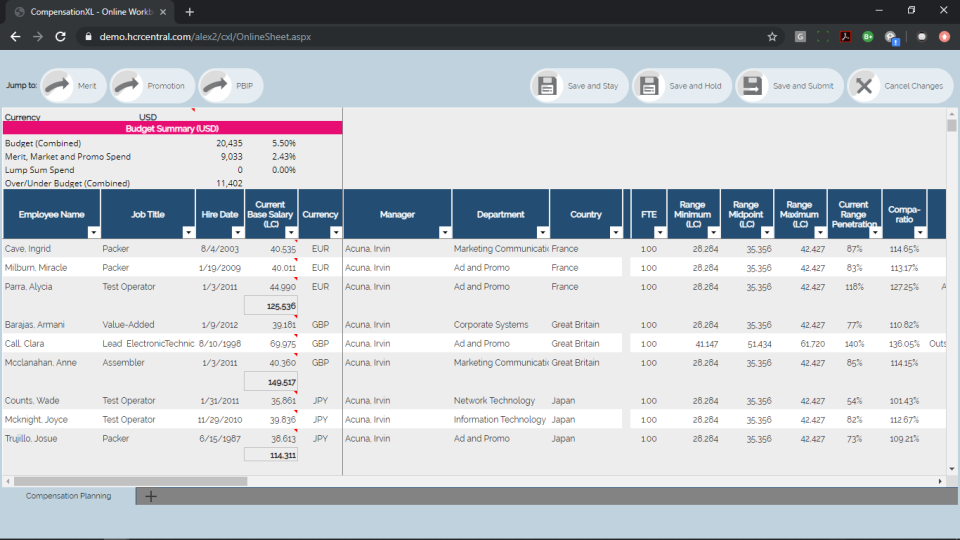960x540 pixels.
Task: Click the Save and Submit icon
Action: [752, 86]
